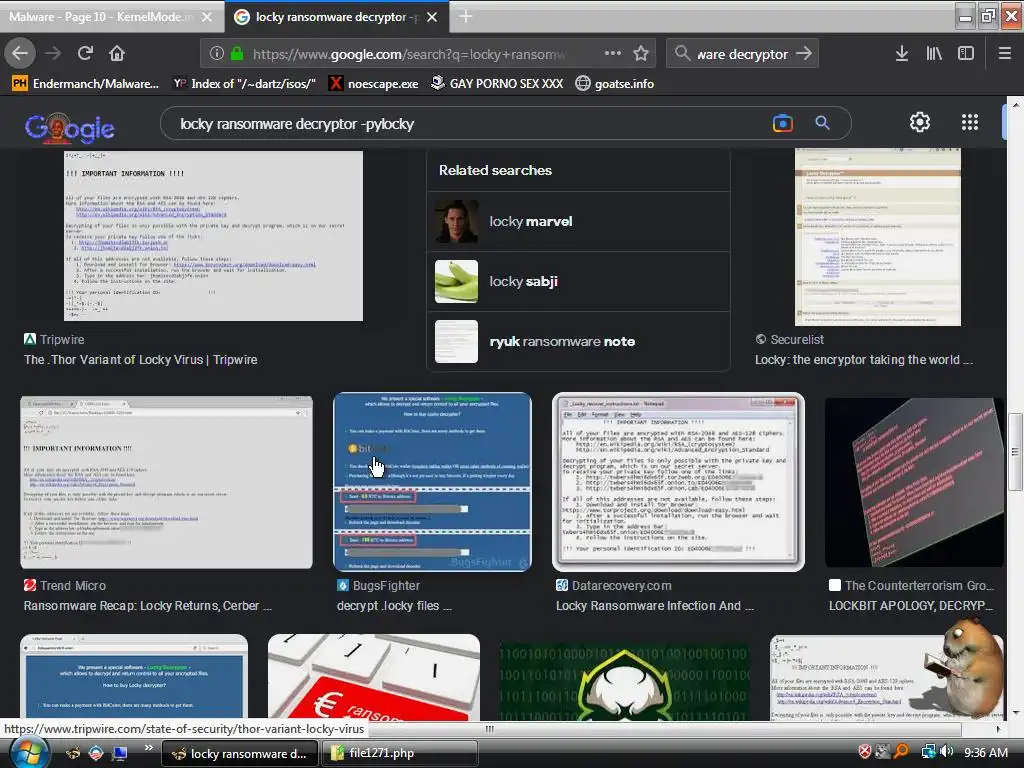The width and height of the screenshot is (1024, 768).
Task: Switch to locky ransomware taskbar button
Action: click(x=239, y=753)
